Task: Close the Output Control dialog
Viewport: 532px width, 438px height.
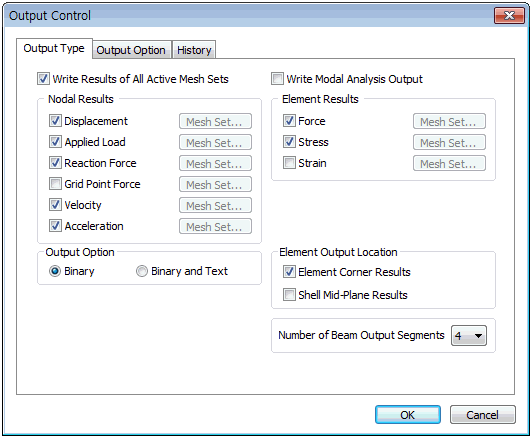Action: click(509, 16)
